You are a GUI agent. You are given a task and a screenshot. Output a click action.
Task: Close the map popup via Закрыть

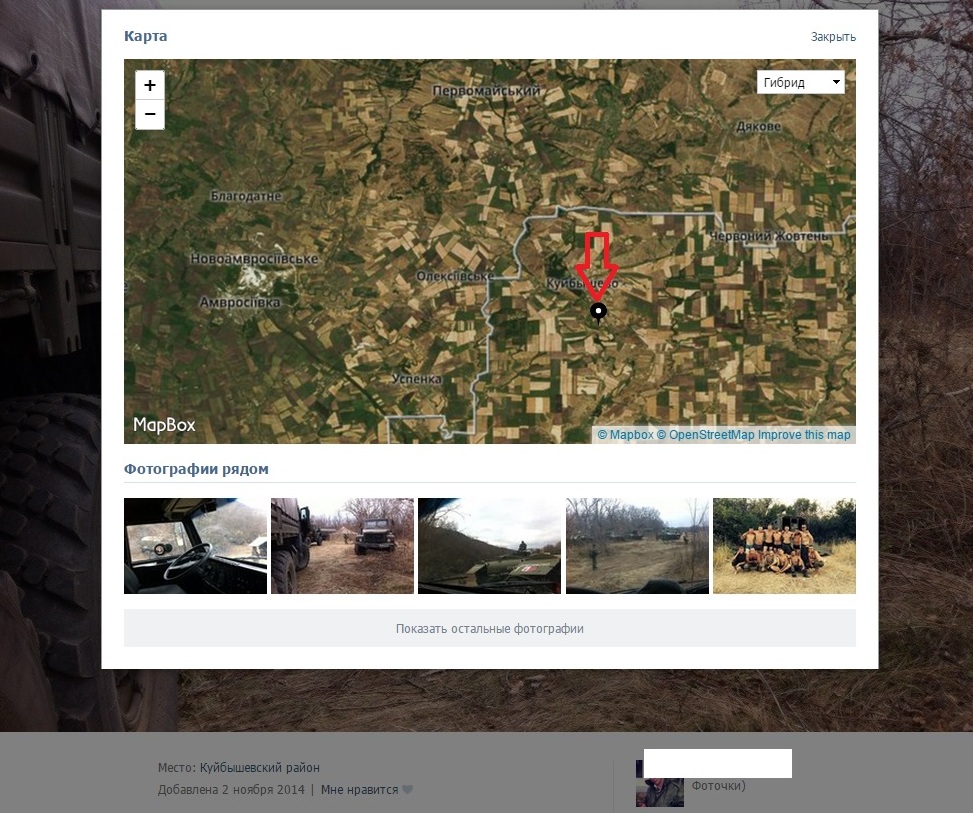833,37
